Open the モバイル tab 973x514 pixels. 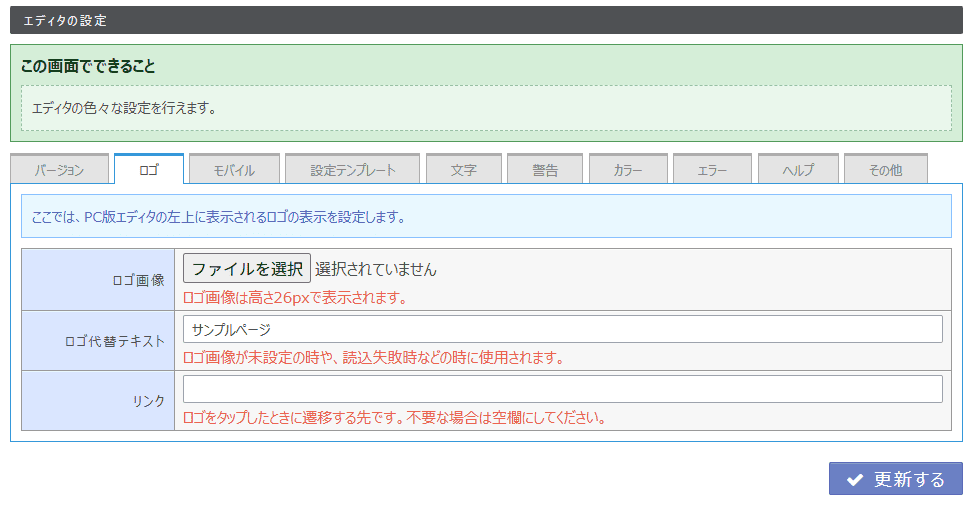pos(234,170)
